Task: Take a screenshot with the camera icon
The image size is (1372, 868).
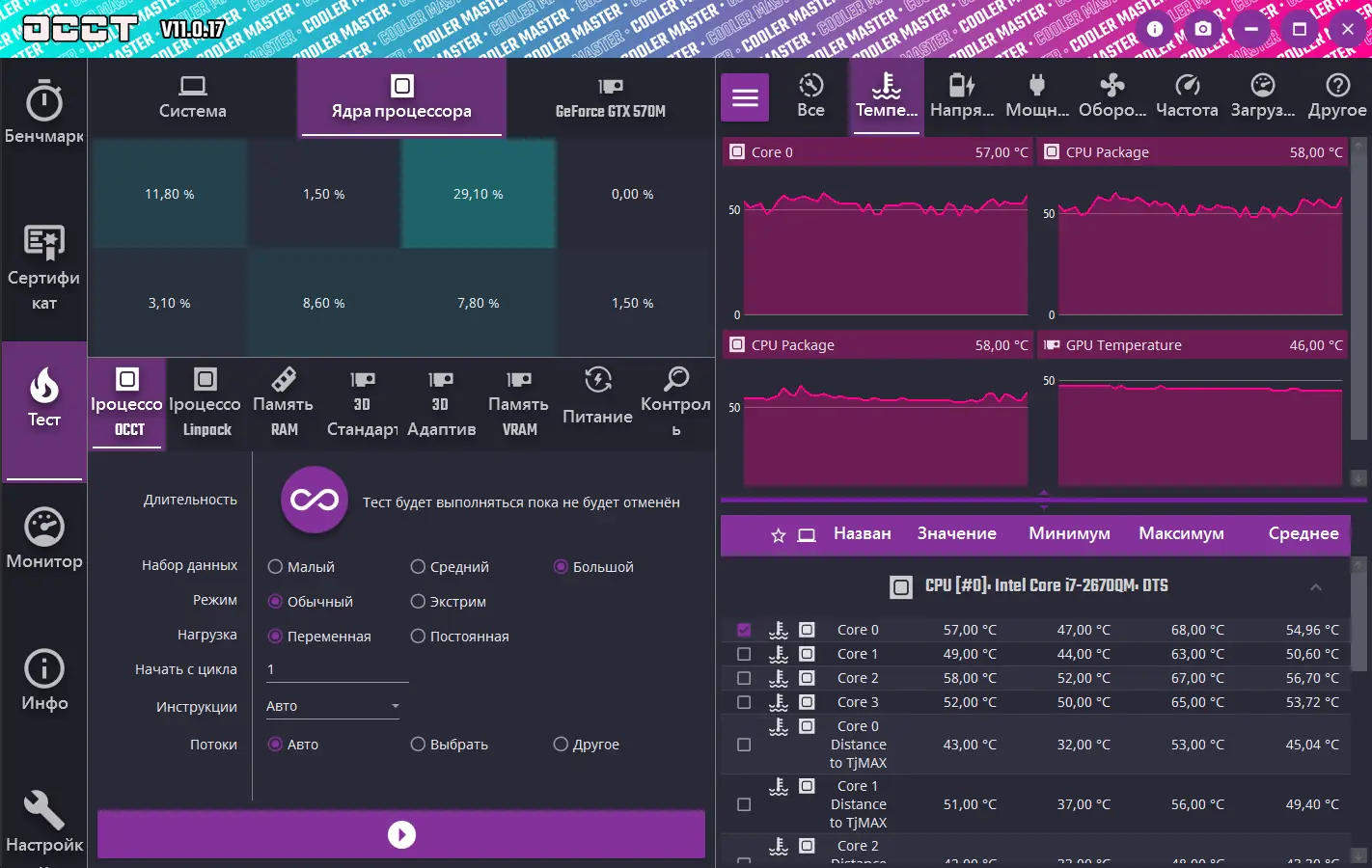Action: [1203, 29]
